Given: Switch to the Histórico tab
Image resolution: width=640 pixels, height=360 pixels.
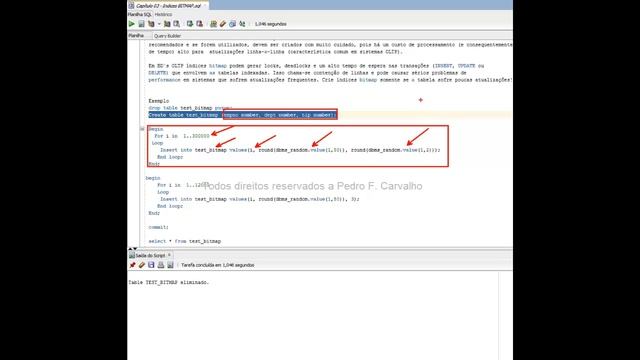Looking at the screenshot, I should 163,15.
